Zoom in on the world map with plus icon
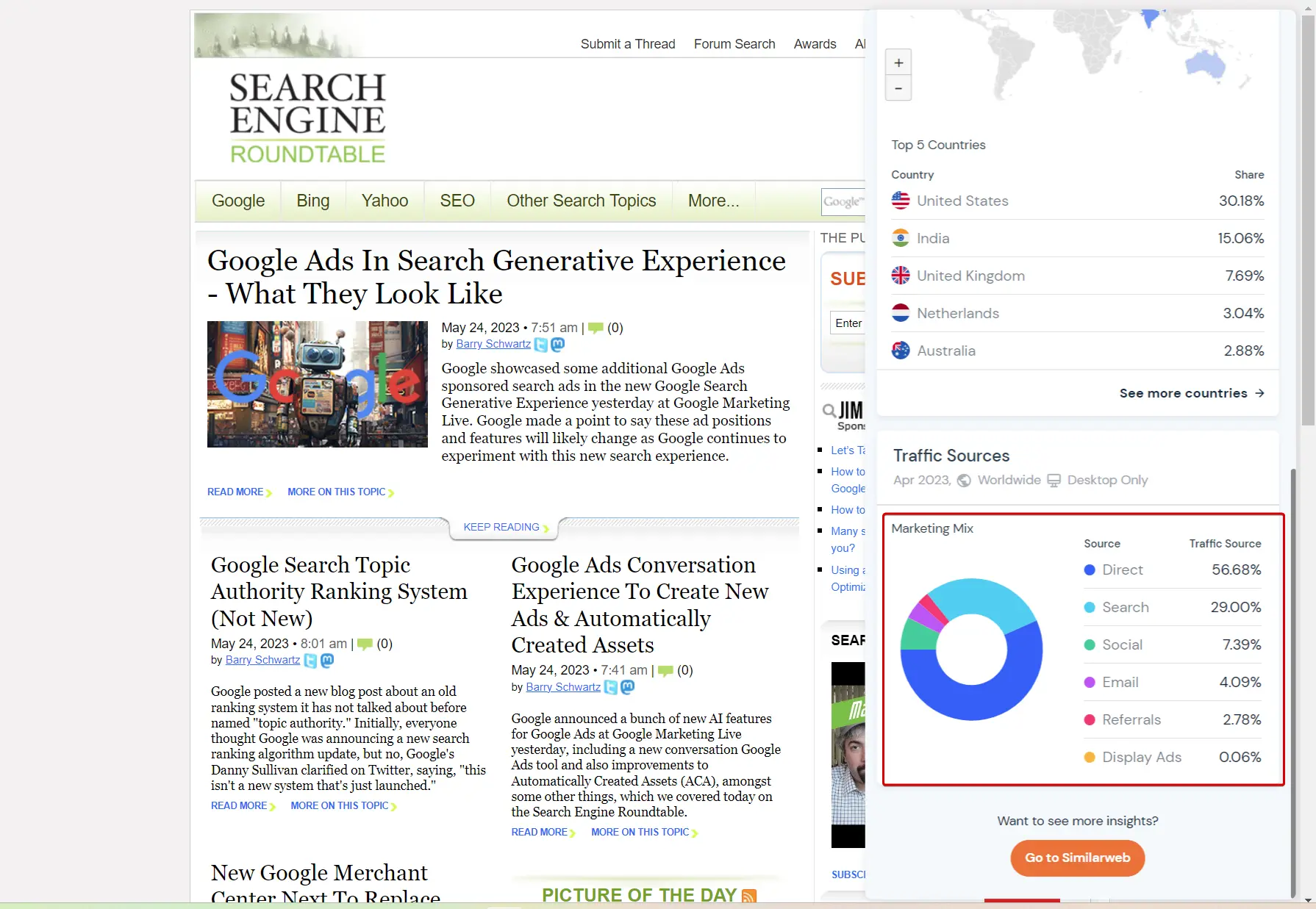This screenshot has width=1316, height=909. tap(898, 62)
